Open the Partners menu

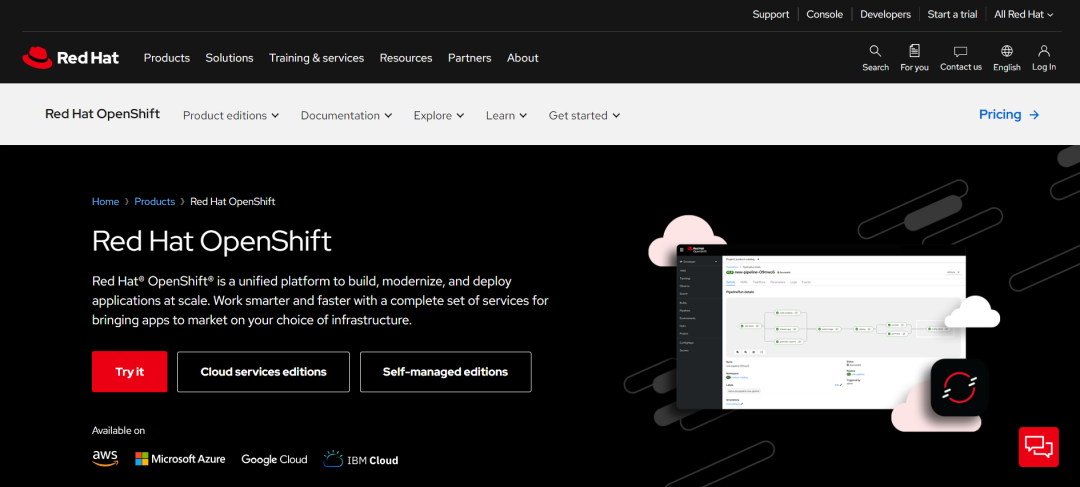click(x=470, y=58)
